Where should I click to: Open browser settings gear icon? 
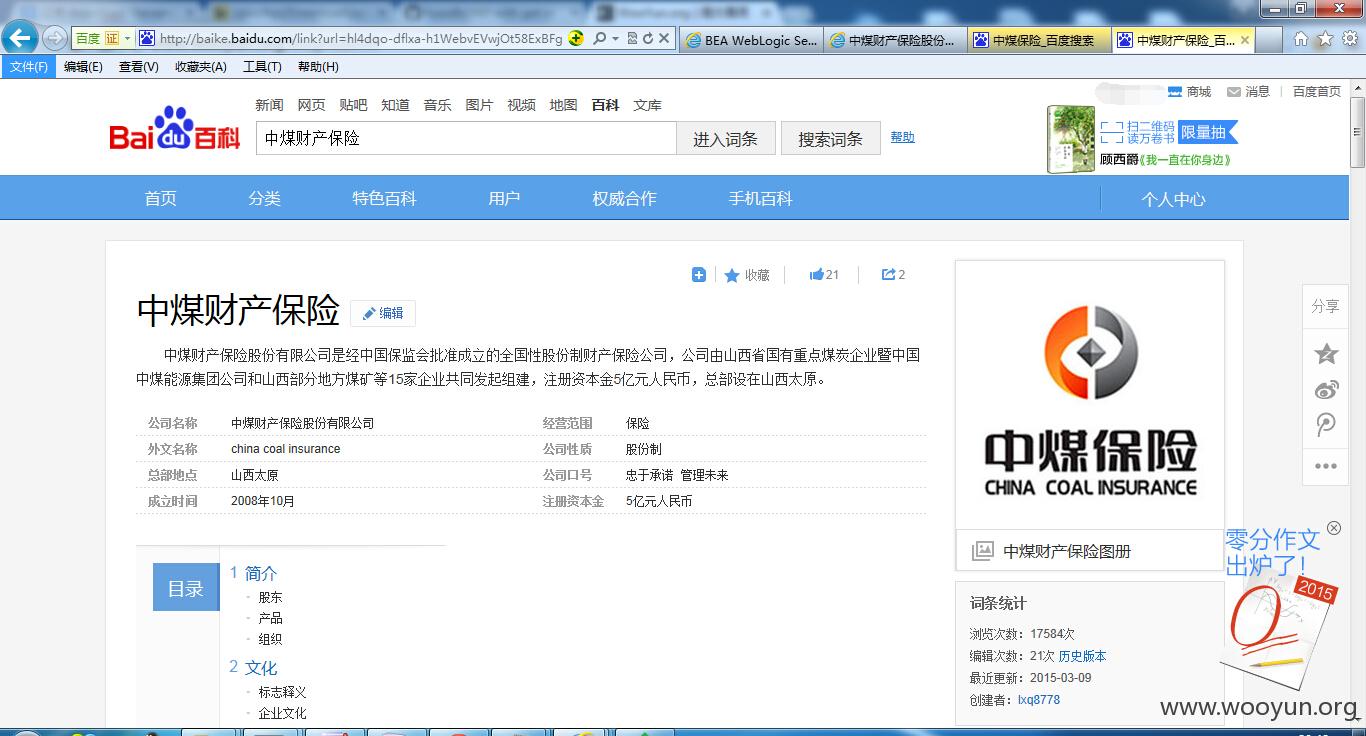(x=1349, y=39)
